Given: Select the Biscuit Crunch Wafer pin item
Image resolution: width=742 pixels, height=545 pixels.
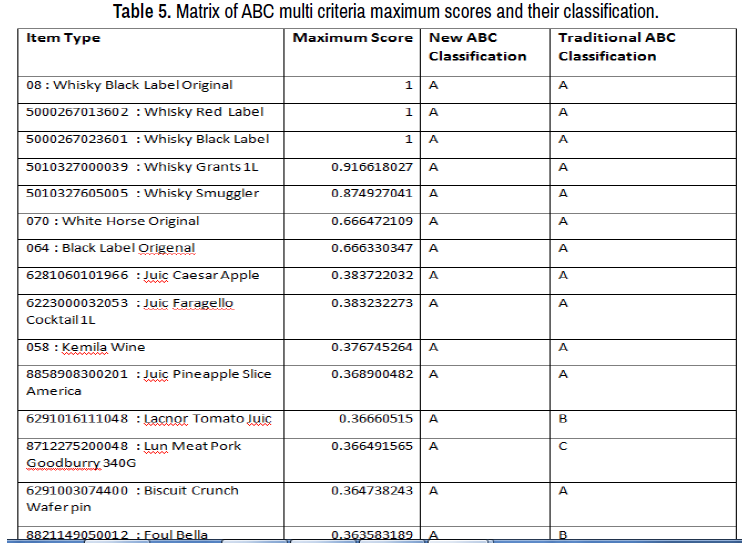Looking at the screenshot, I should coord(132,499).
